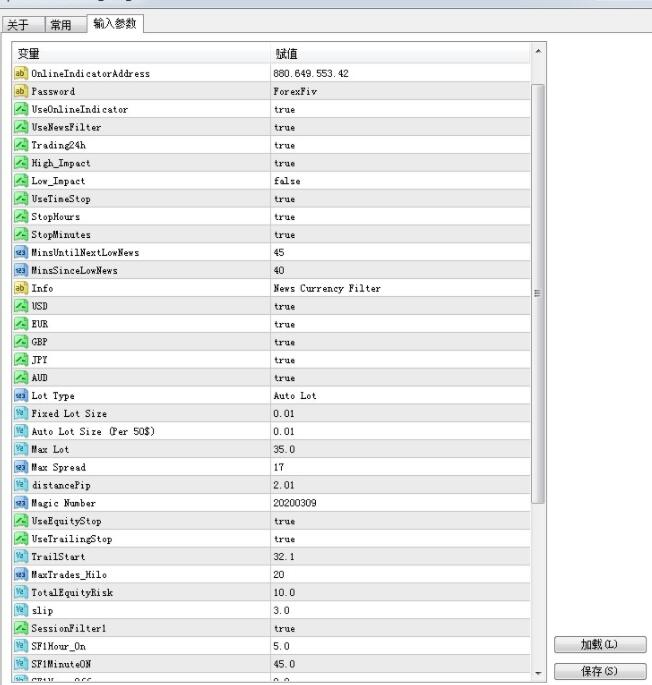Select the Lot Type value Auto Lot
652x685 pixels.
[295, 396]
